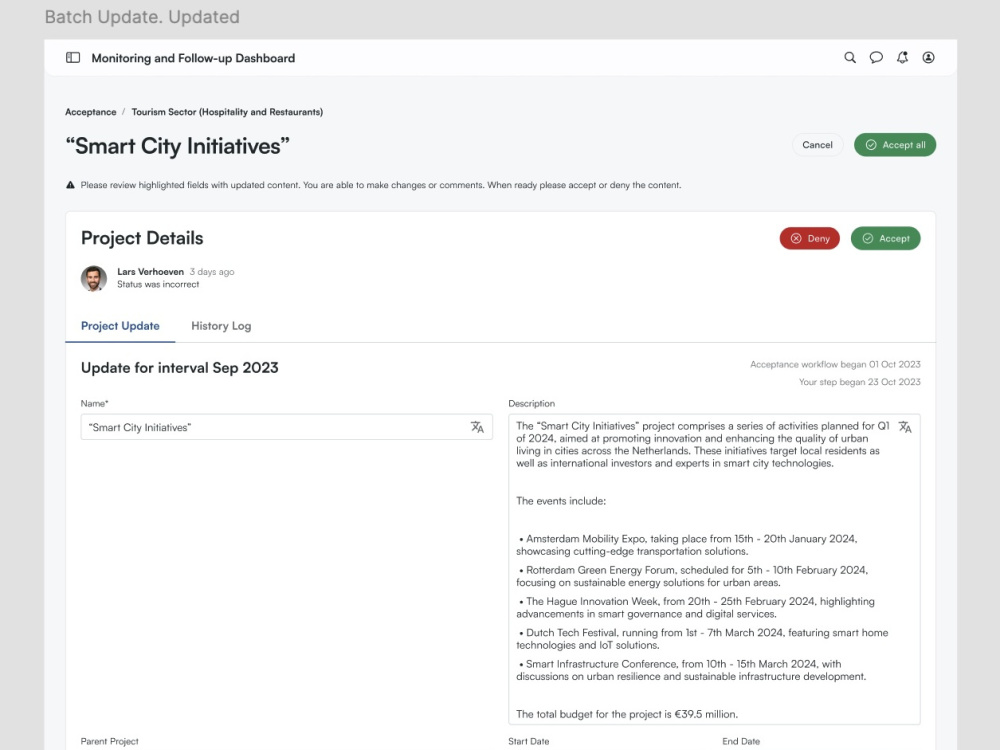Click the Parent Project label
Screen dimensions: 1000x750
click(x=110, y=741)
